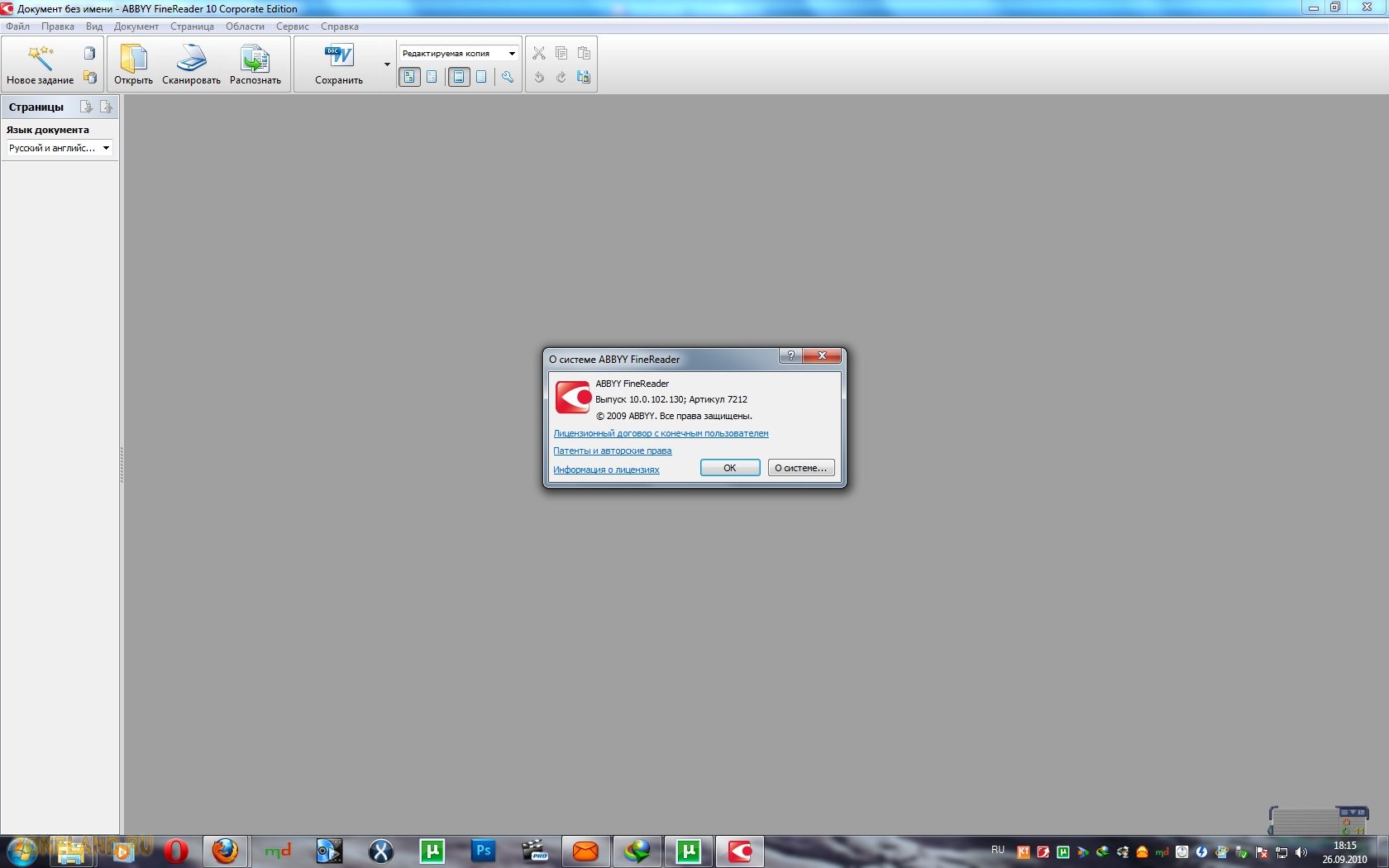Close the О системе ABBYY FineReader dialog
This screenshot has width=1389, height=868.
(822, 355)
